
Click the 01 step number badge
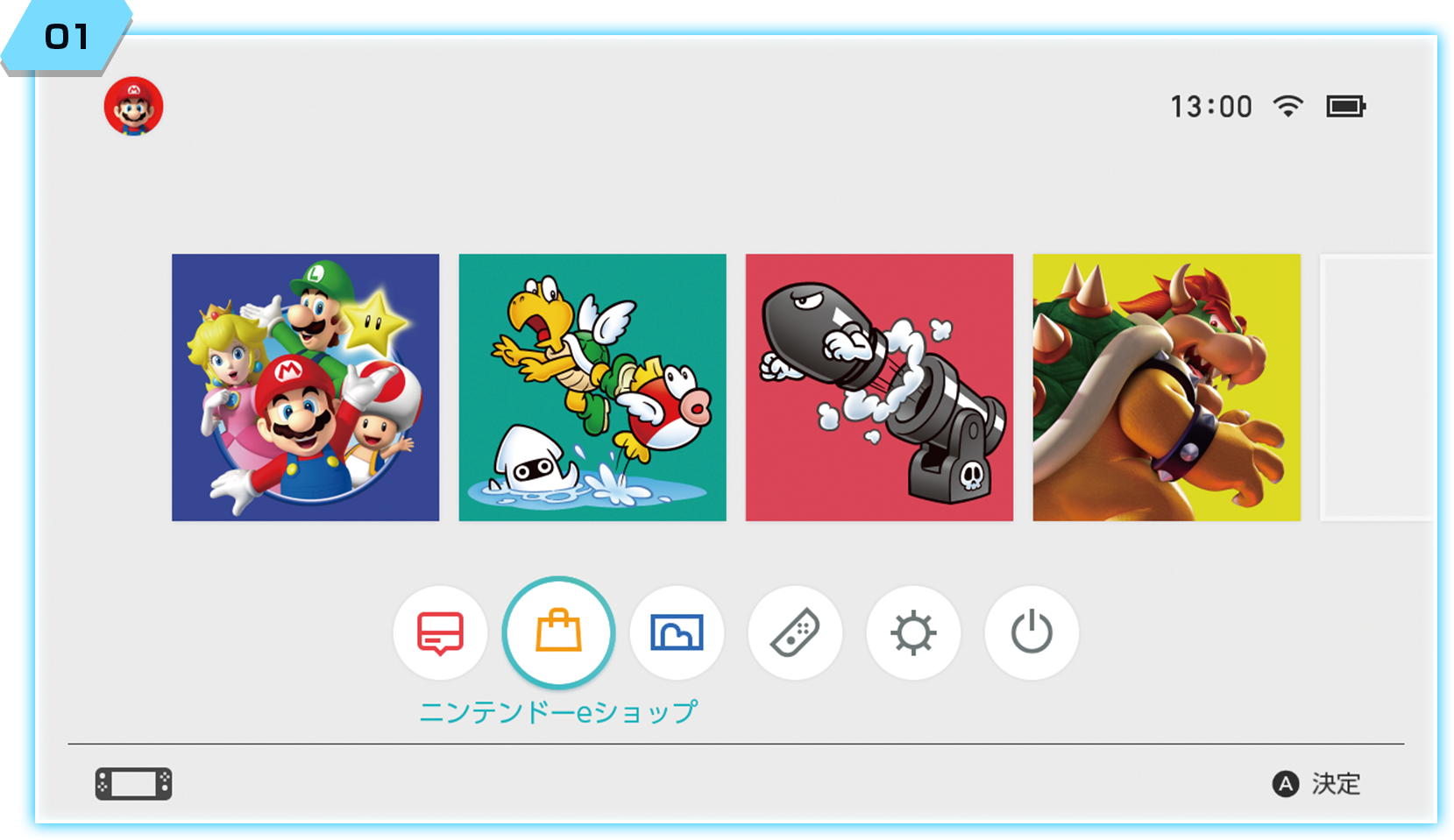67,38
